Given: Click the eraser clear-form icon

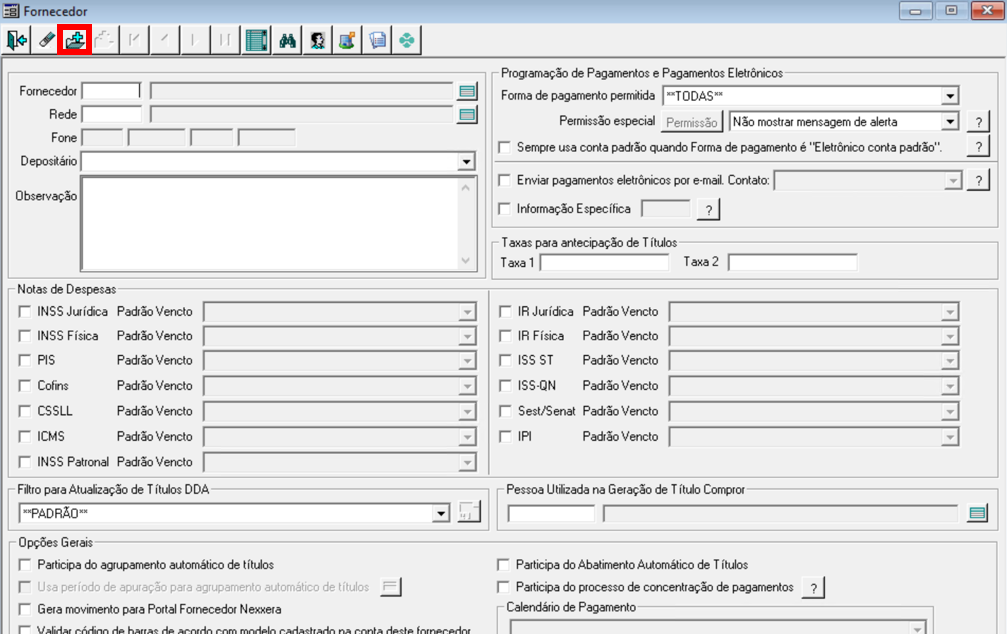Looking at the screenshot, I should point(46,40).
